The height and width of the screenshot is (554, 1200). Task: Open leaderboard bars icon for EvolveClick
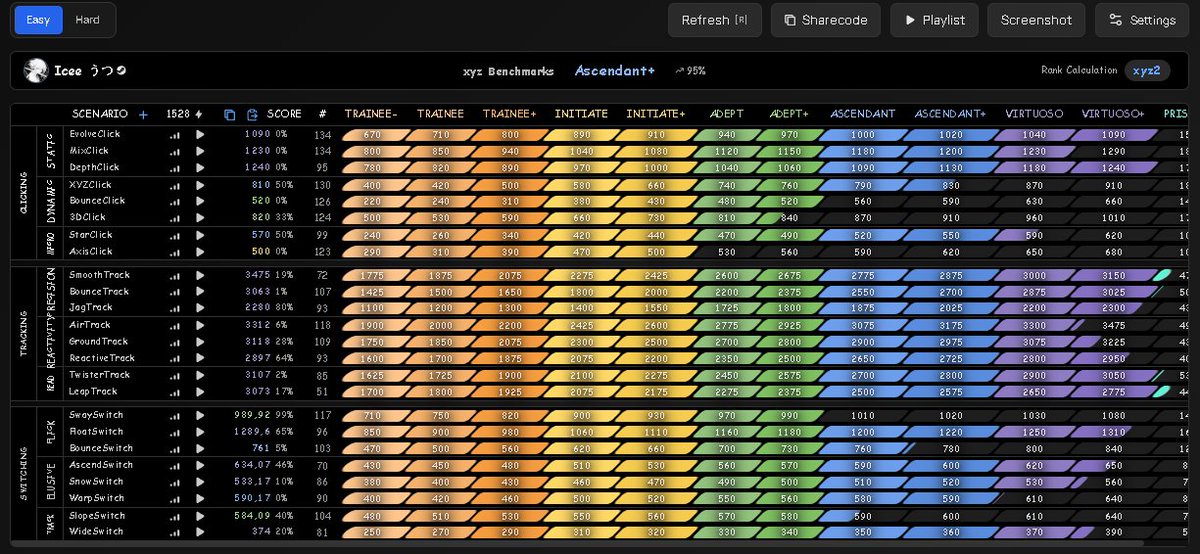(176, 134)
